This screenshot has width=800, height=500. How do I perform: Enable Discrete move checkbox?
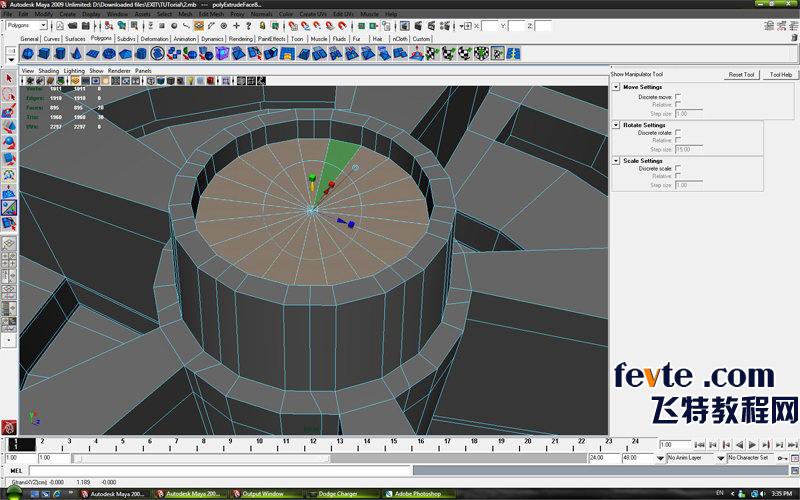point(678,97)
